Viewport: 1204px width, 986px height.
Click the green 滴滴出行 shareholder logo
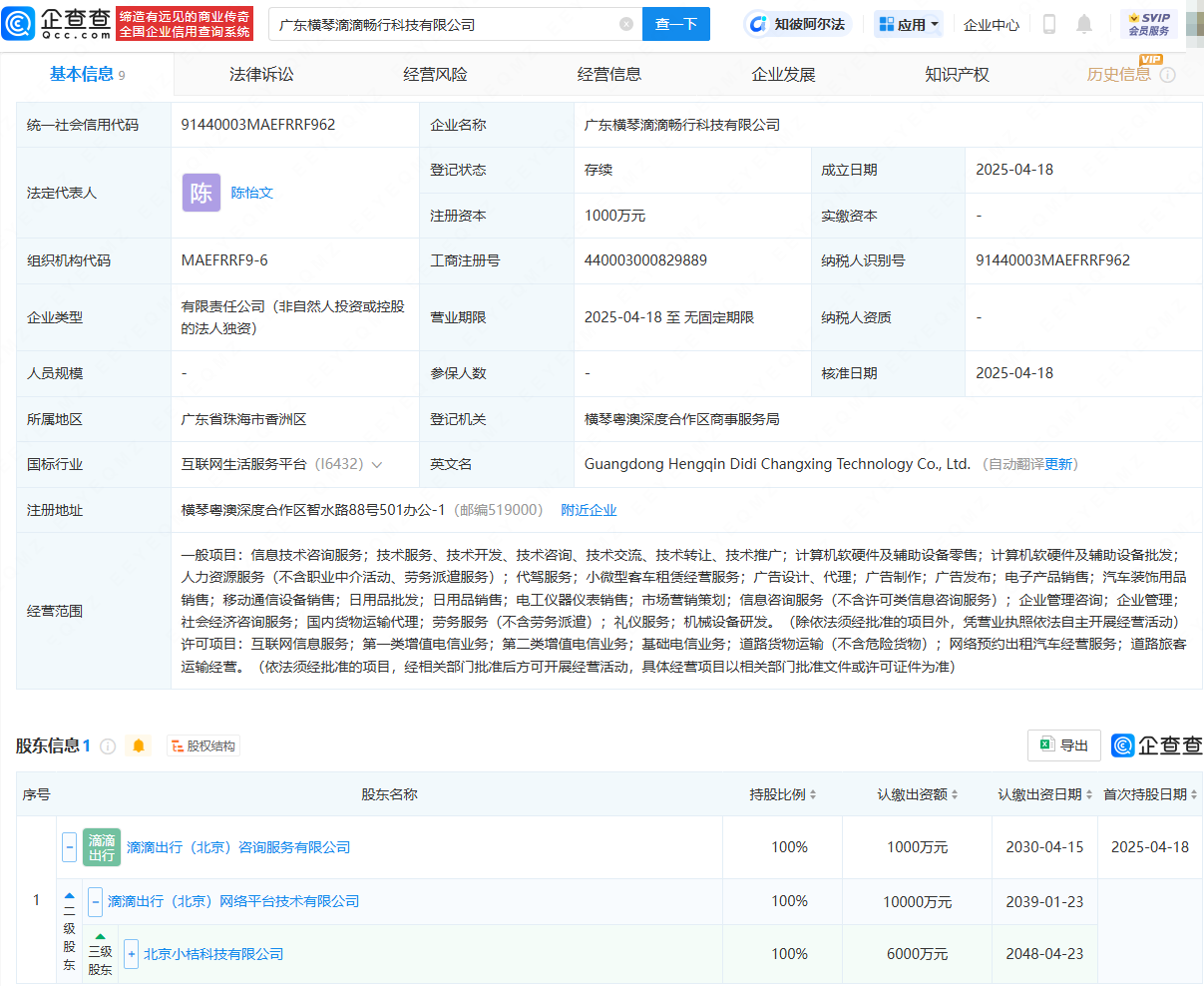click(101, 846)
